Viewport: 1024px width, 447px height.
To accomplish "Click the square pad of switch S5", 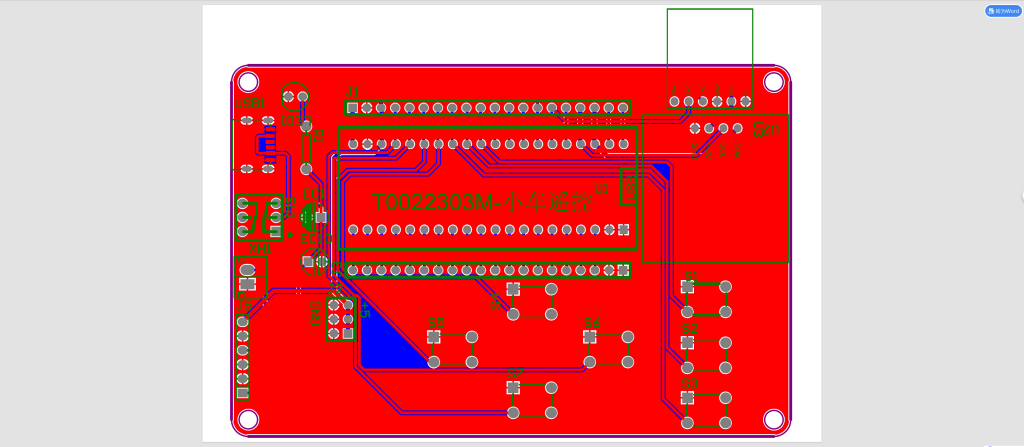I will coord(433,337).
